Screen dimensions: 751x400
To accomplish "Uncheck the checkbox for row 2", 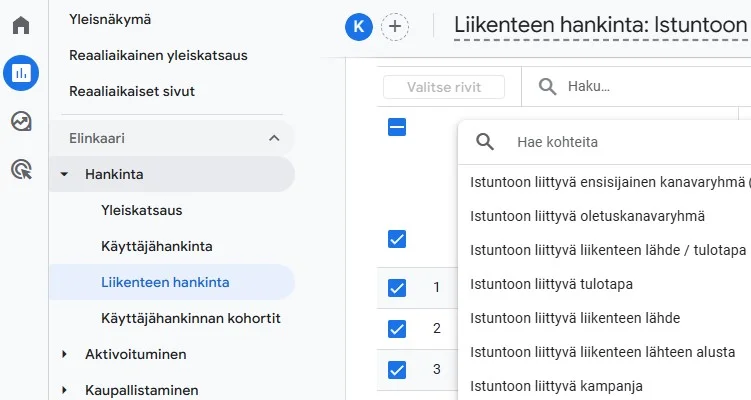I will coord(397,328).
